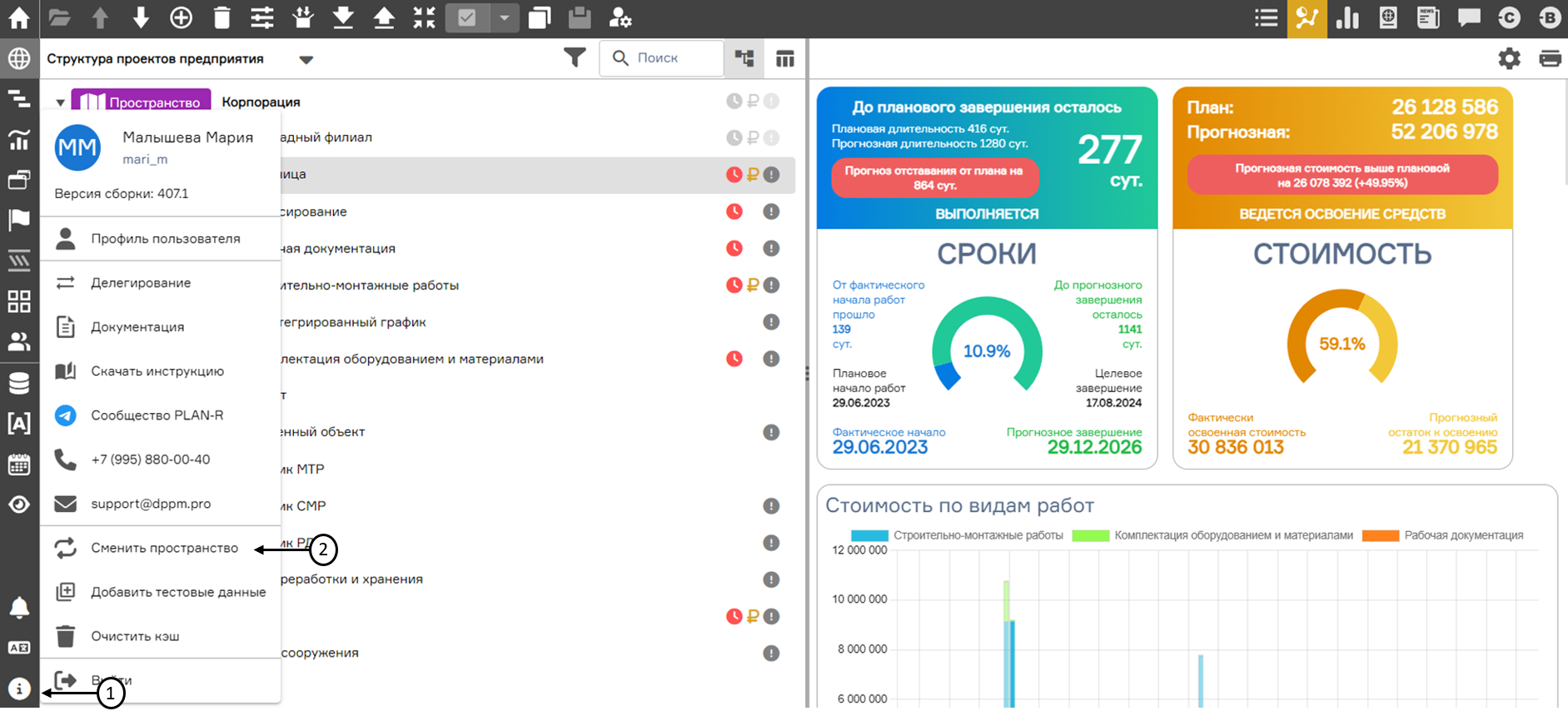This screenshot has height=711, width=1568.
Task: Select Сменить пространство menu item
Action: tap(160, 548)
